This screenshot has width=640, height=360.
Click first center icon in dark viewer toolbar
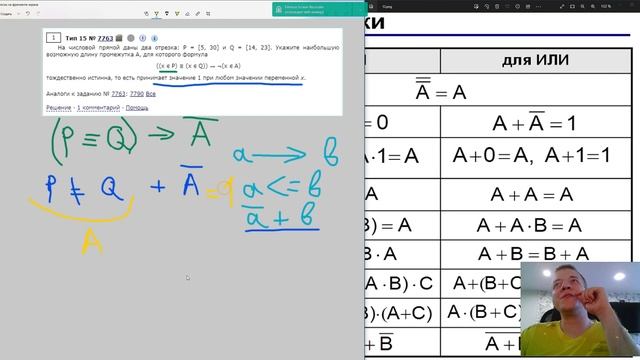click(x=476, y=7)
